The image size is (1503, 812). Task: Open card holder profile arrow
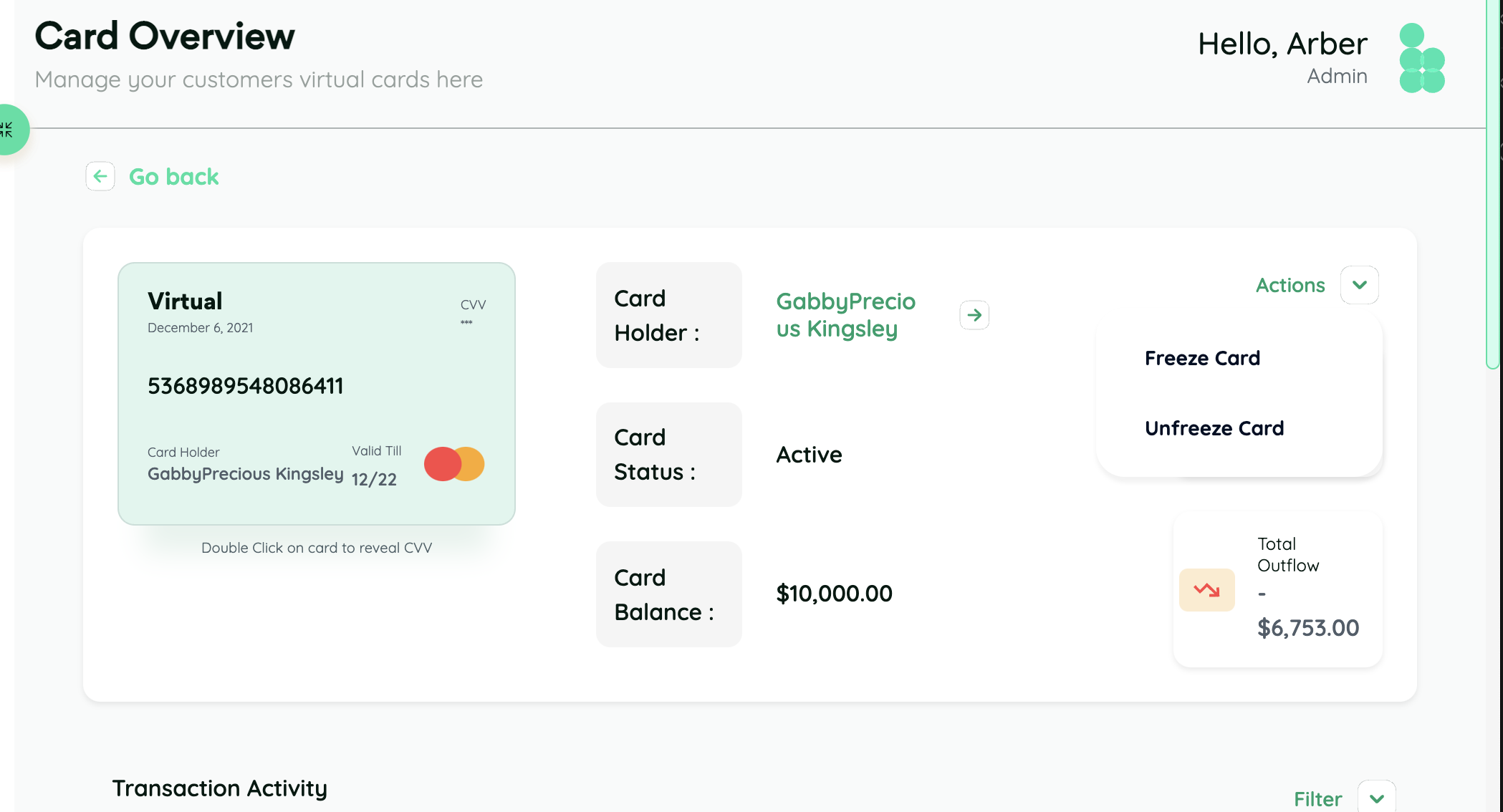click(x=974, y=315)
